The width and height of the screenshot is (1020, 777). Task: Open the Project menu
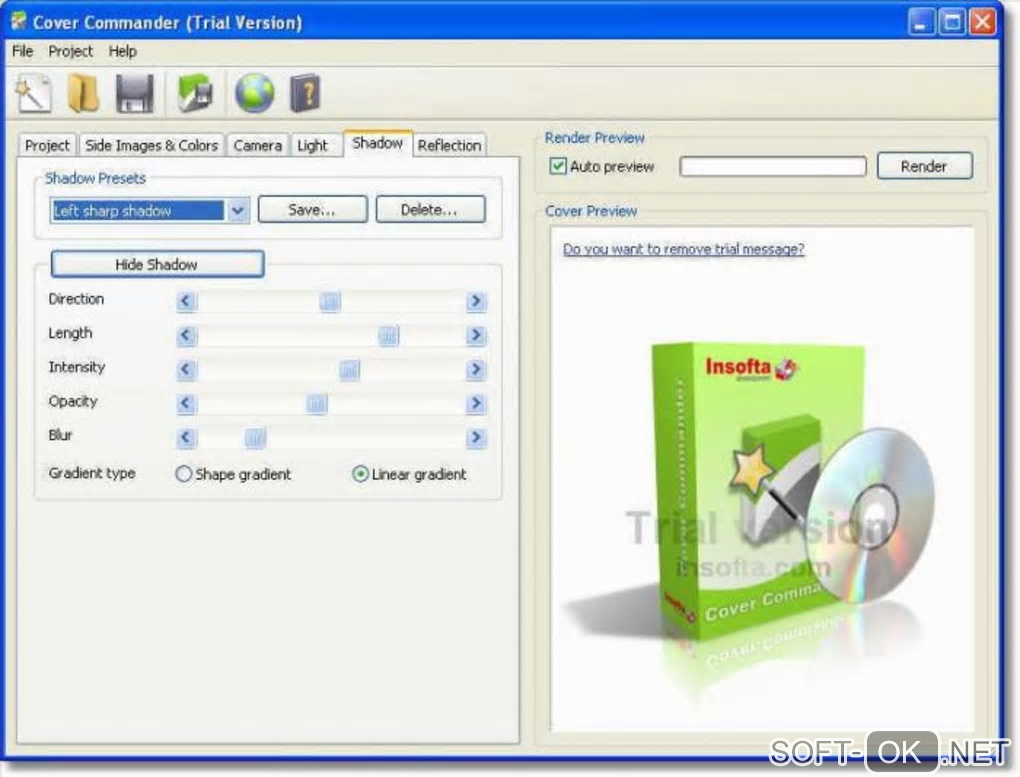click(70, 51)
